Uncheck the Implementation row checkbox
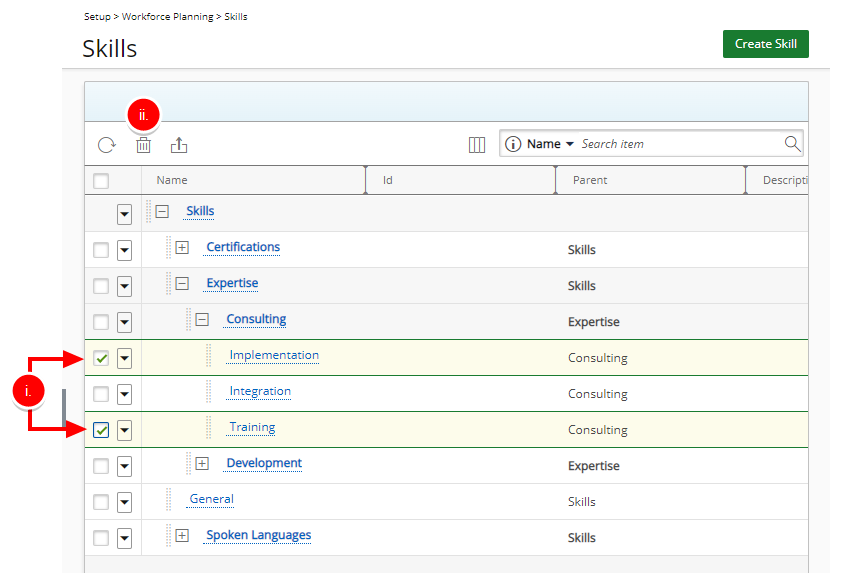Image resolution: width=842 pixels, height=585 pixels. [101, 358]
